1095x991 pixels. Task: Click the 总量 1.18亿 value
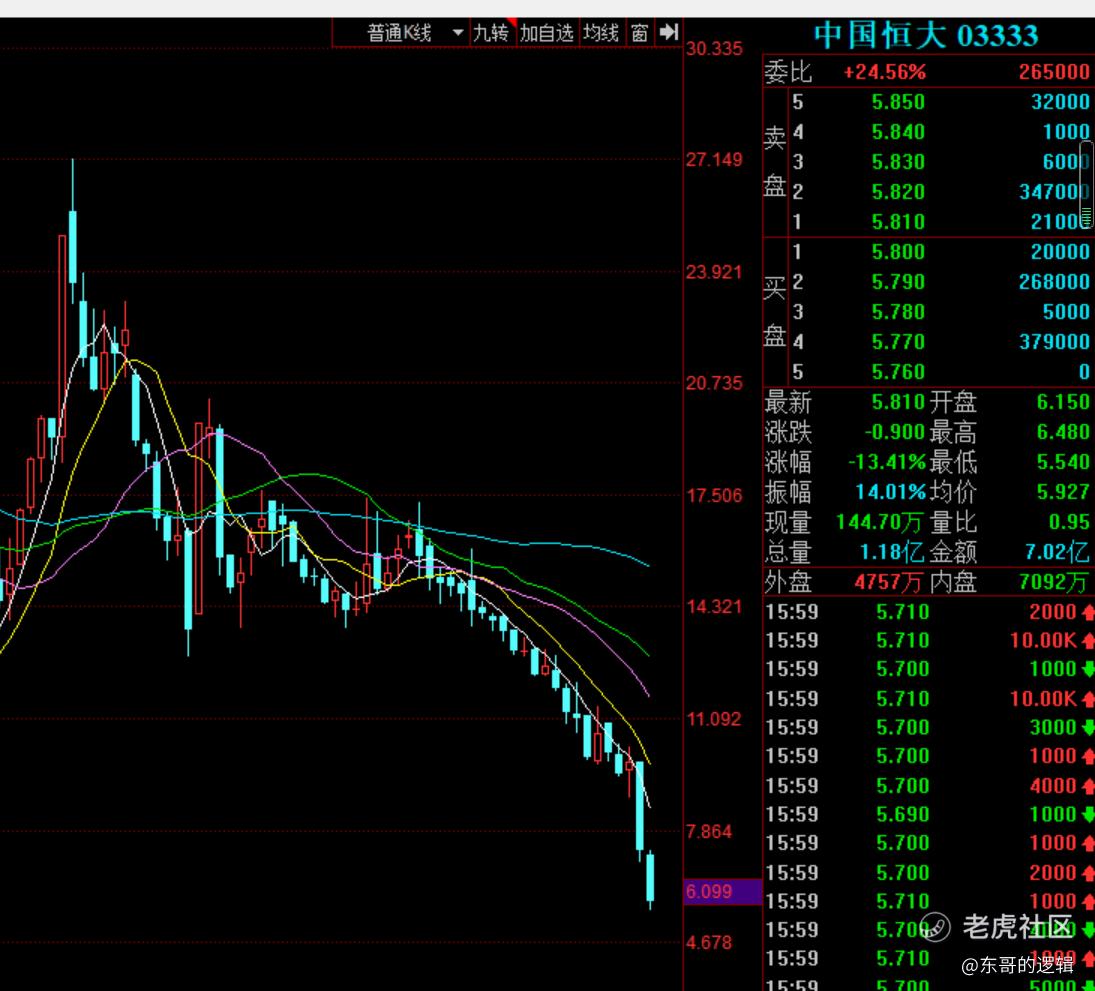pos(892,552)
